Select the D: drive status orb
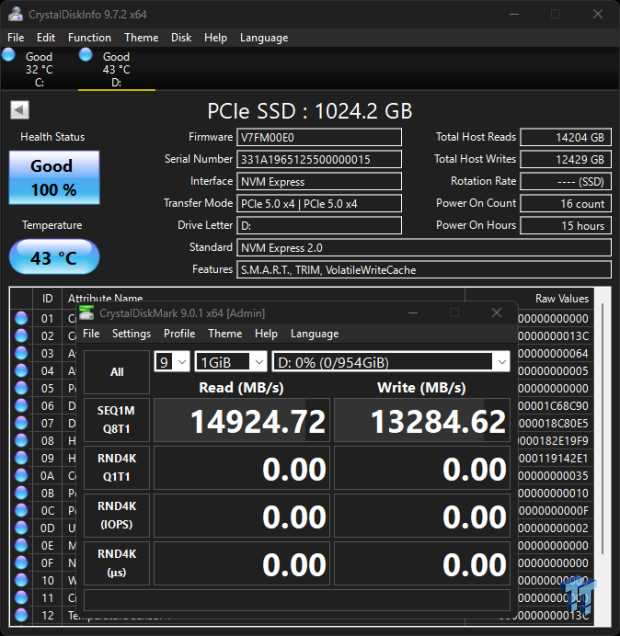Image resolution: width=620 pixels, height=636 pixels. pos(86,55)
